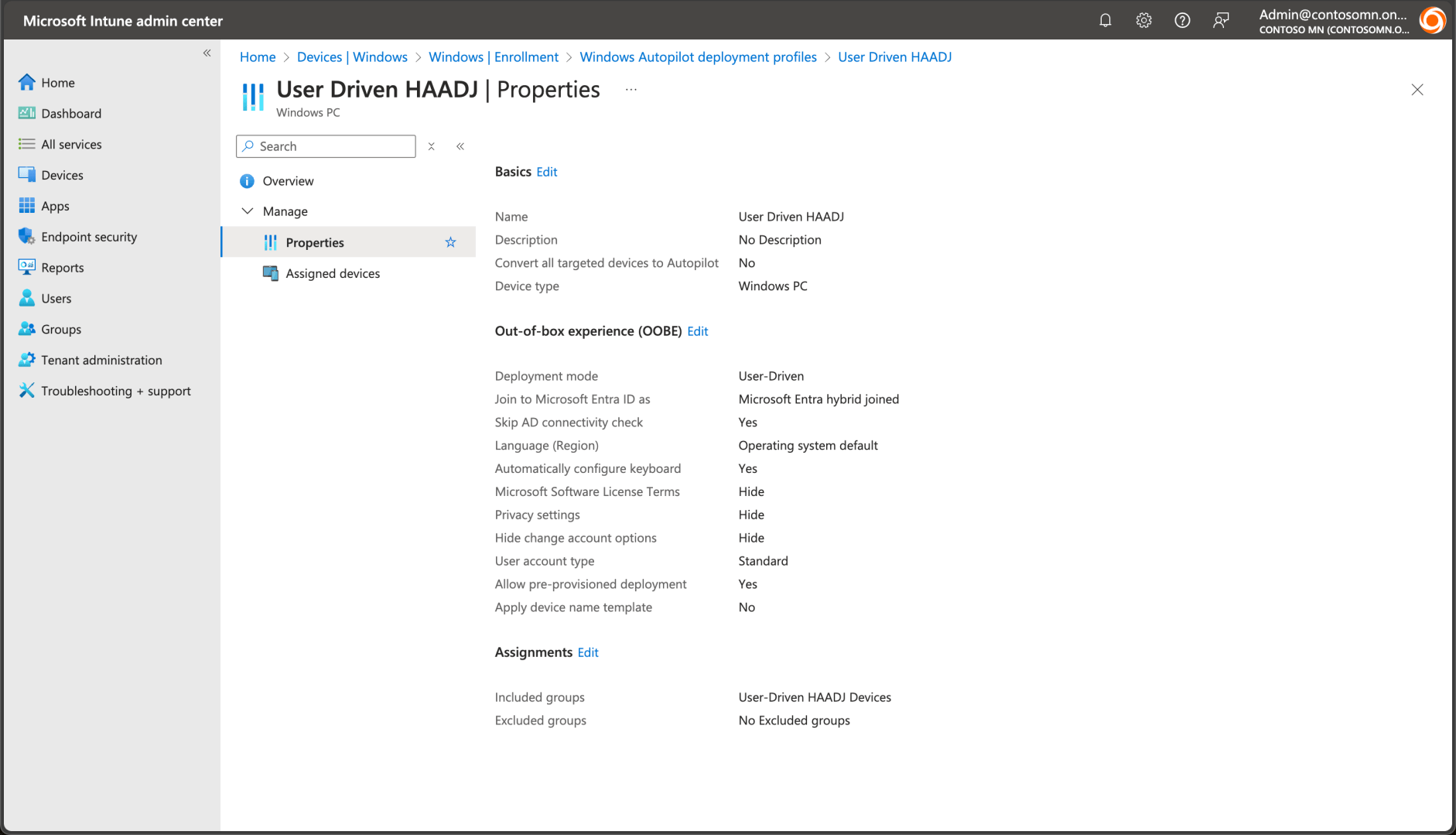Click Edit next to Assignments
The image size is (1456, 835).
coord(587,652)
